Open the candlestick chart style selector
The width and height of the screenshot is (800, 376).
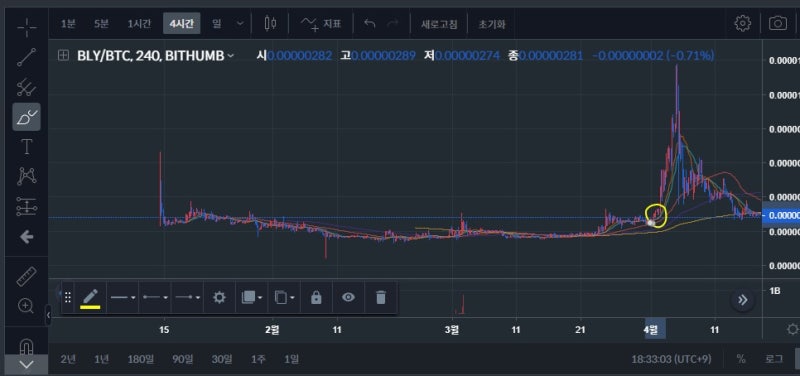(270, 23)
